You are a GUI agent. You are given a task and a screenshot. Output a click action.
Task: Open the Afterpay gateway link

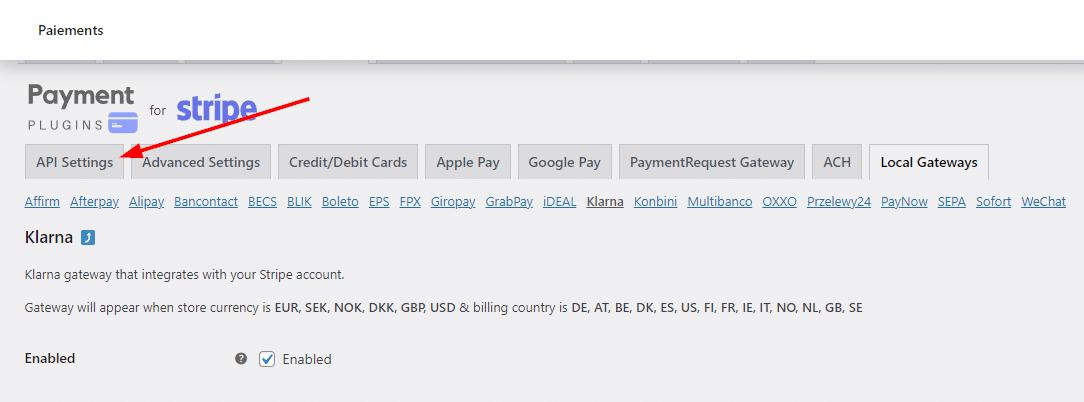[95, 202]
